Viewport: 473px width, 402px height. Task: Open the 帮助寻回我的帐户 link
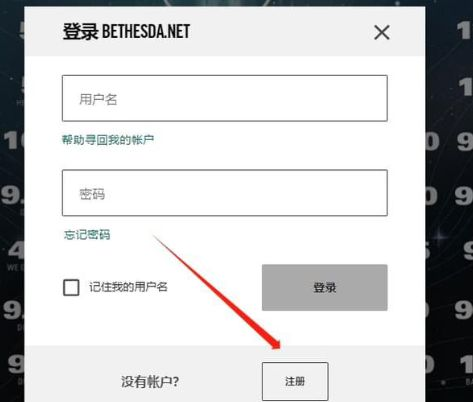pos(108,140)
